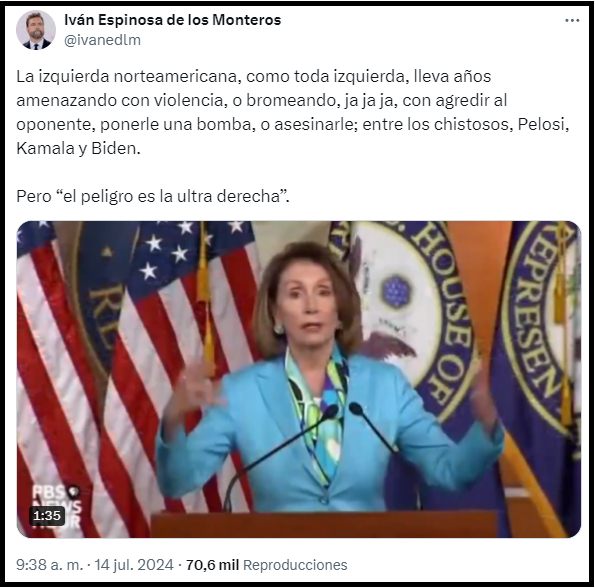Image resolution: width=595 pixels, height=588 pixels.
Task: Click the @ivanedlm handle
Action: 102,40
